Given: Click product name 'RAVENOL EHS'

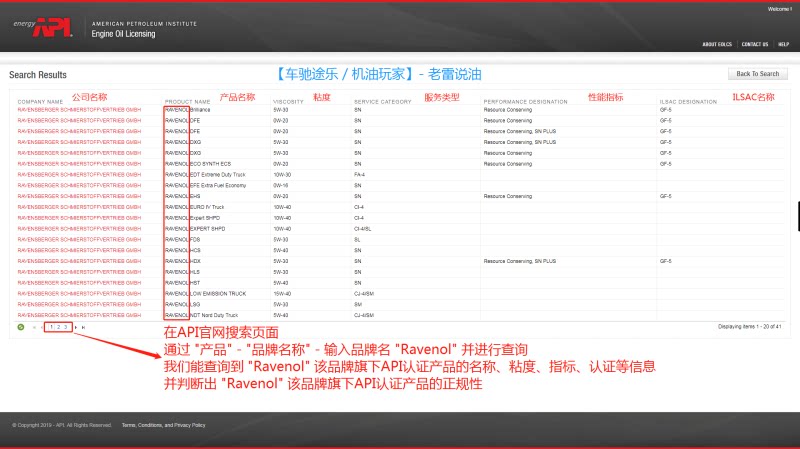Looking at the screenshot, I should pos(183,196).
